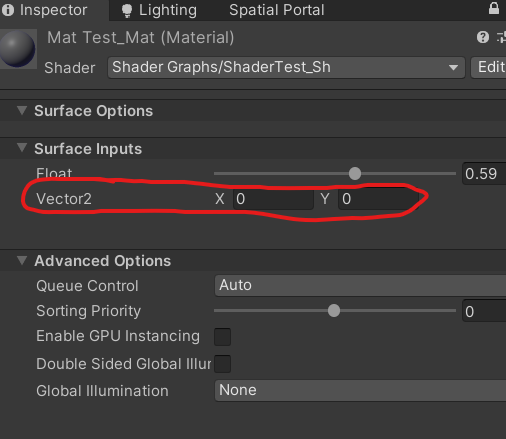This screenshot has height=439, width=506.
Task: Click the material preview sphere thumbnail
Action: pos(18,49)
